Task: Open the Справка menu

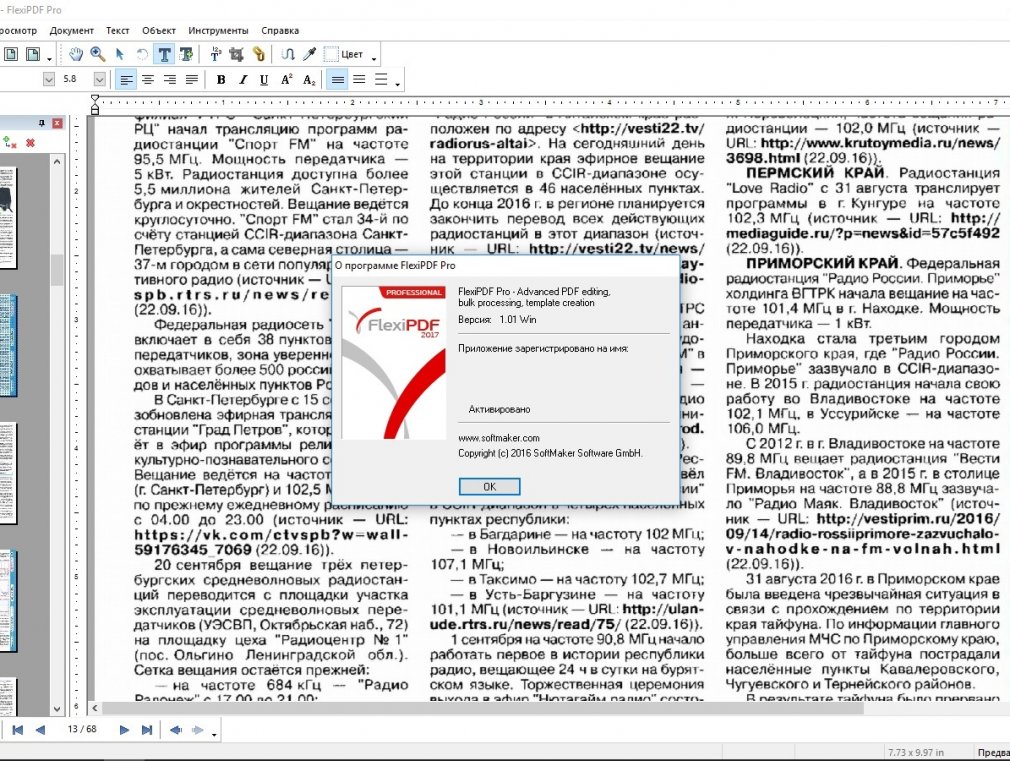Action: [280, 30]
